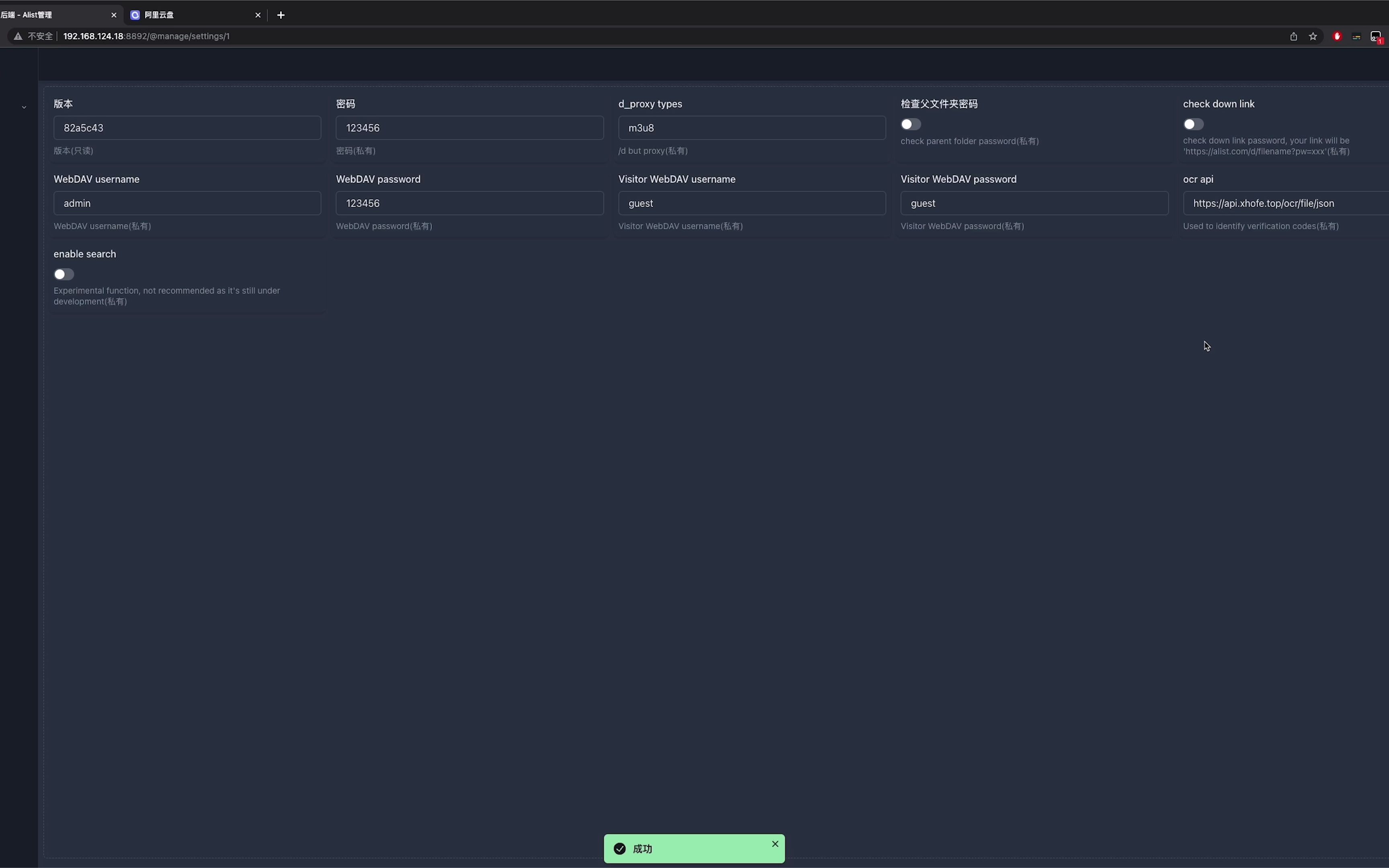Click 'check parent folder password(私有)' text
The width and height of the screenshot is (1389, 868).
(969, 141)
